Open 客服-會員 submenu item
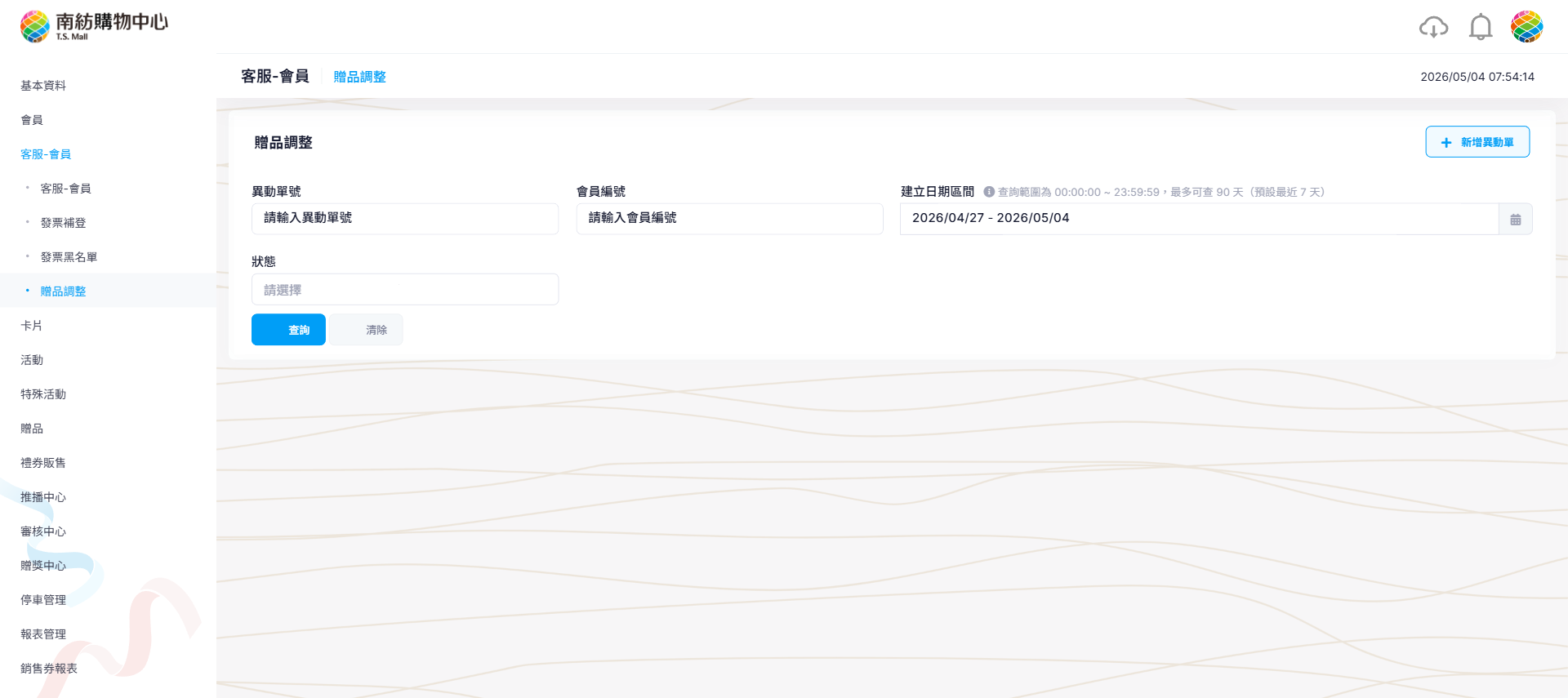 tap(65, 189)
